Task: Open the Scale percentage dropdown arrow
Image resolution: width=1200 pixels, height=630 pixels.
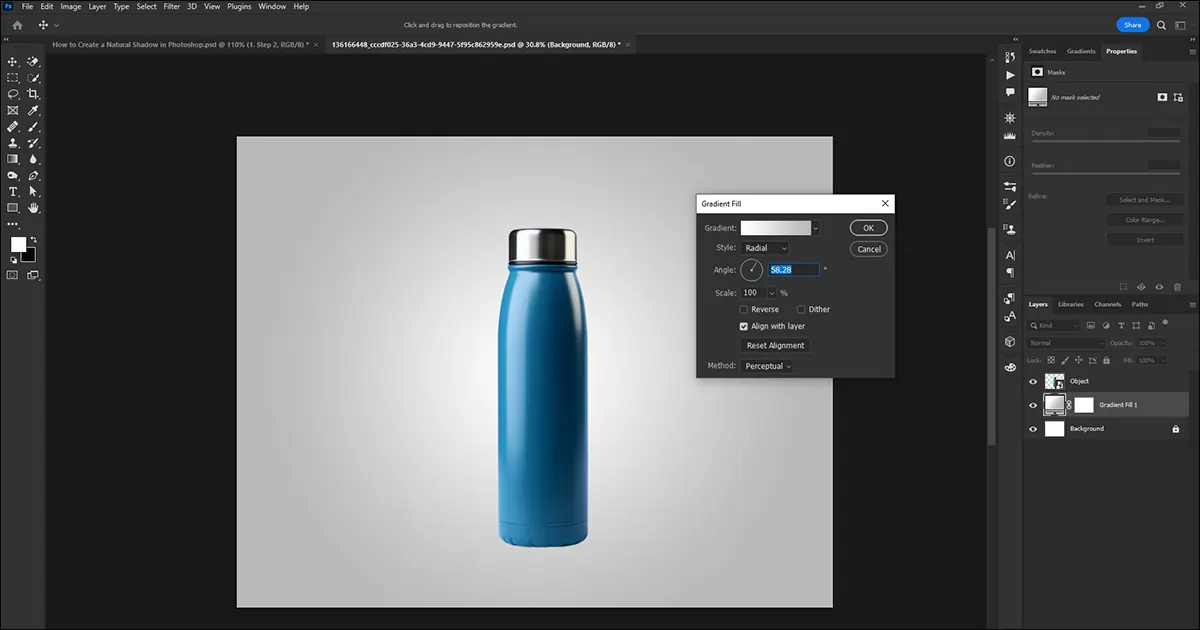Action: pyautogui.click(x=771, y=293)
